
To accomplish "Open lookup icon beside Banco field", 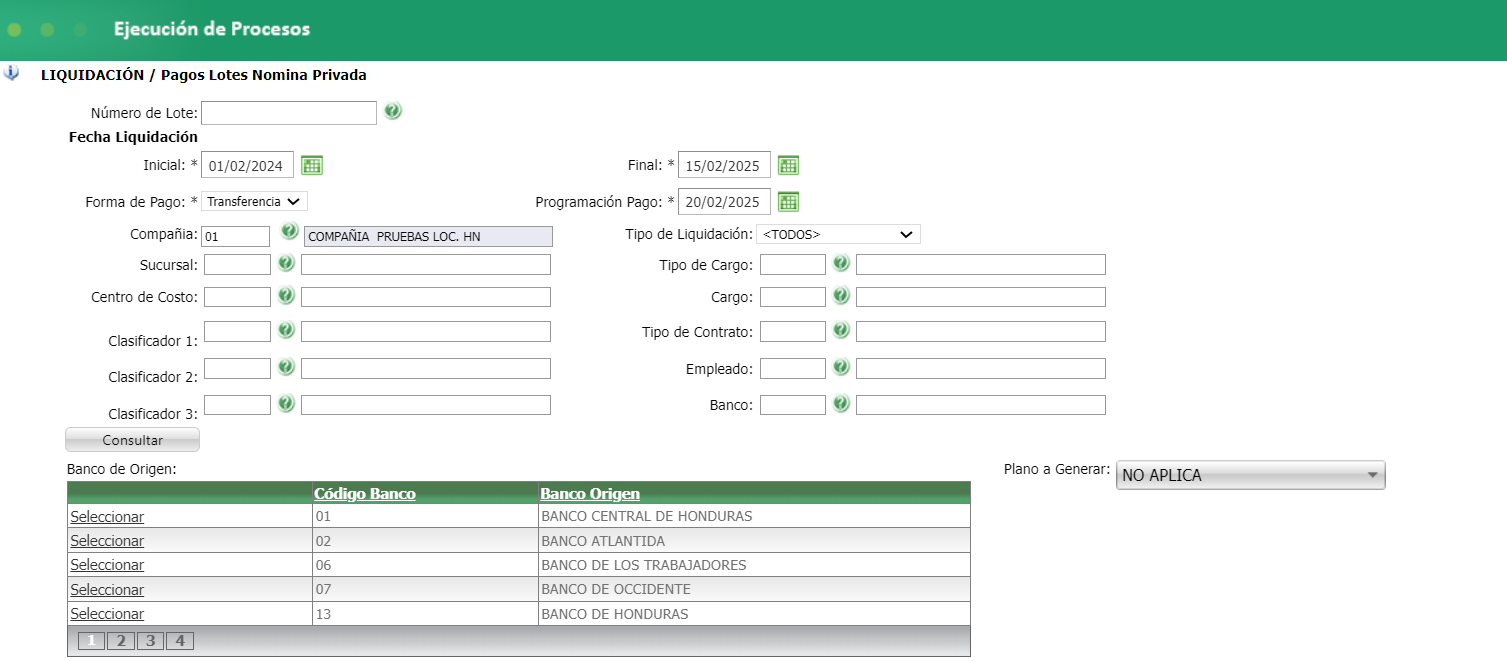I will [x=841, y=403].
